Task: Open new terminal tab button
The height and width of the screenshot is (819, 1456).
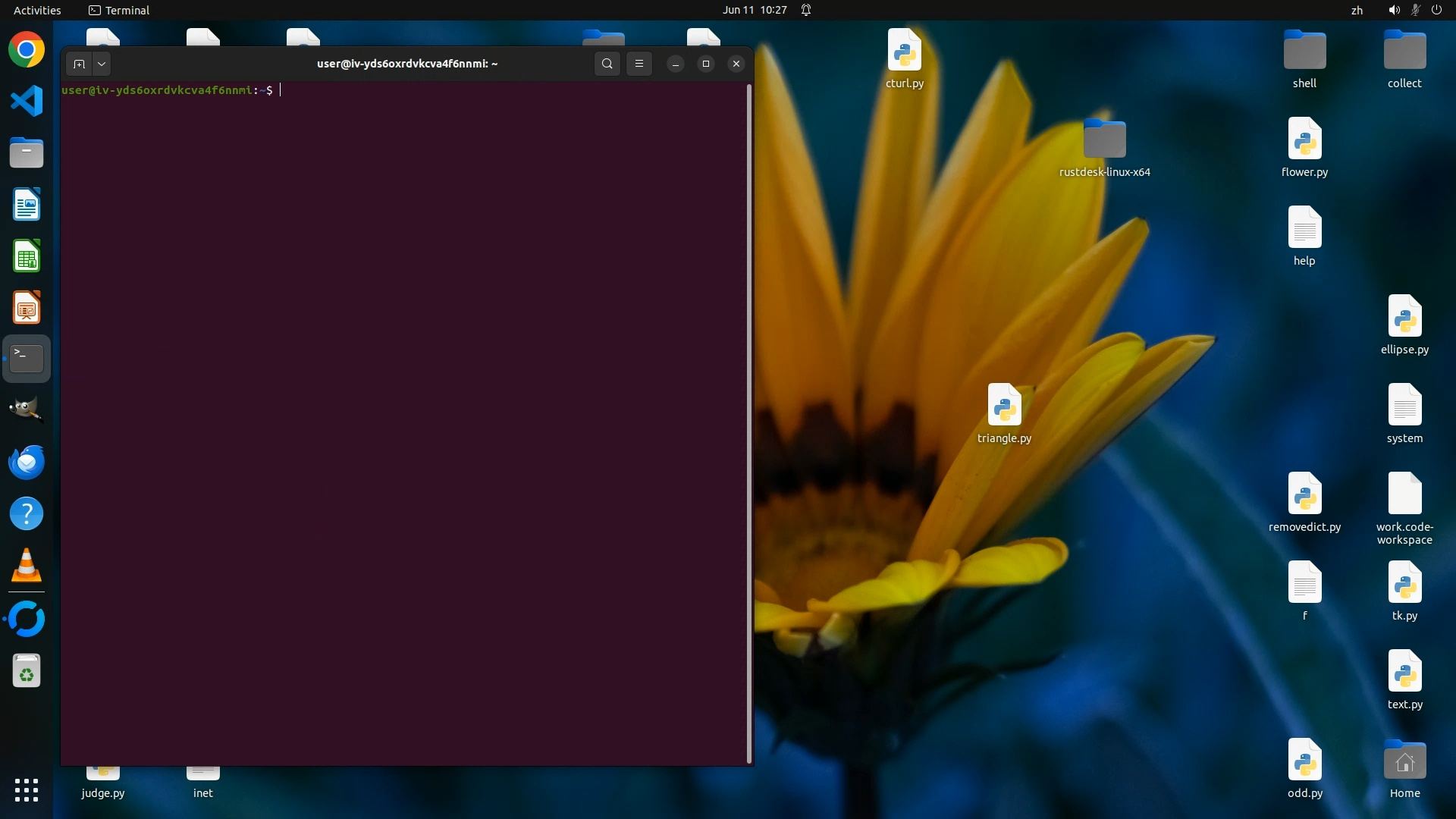Action: pyautogui.click(x=79, y=64)
